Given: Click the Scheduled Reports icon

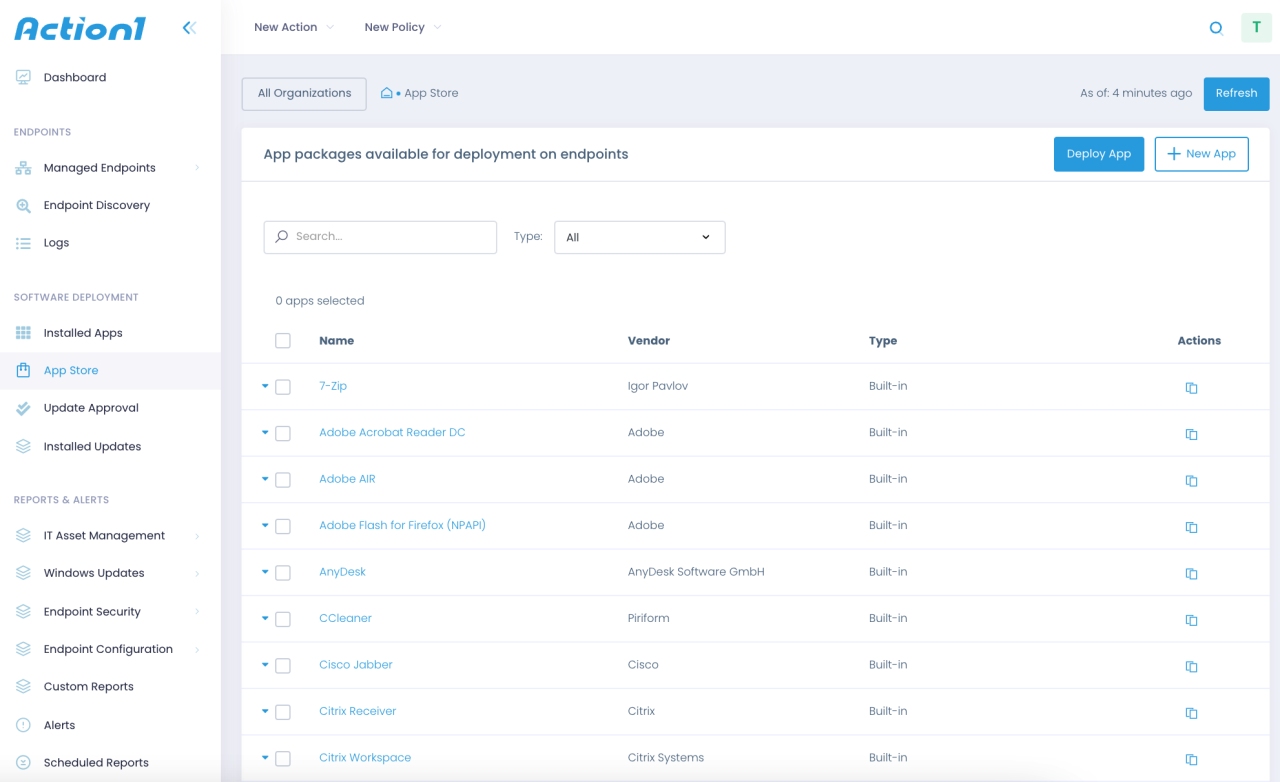Looking at the screenshot, I should [x=23, y=762].
